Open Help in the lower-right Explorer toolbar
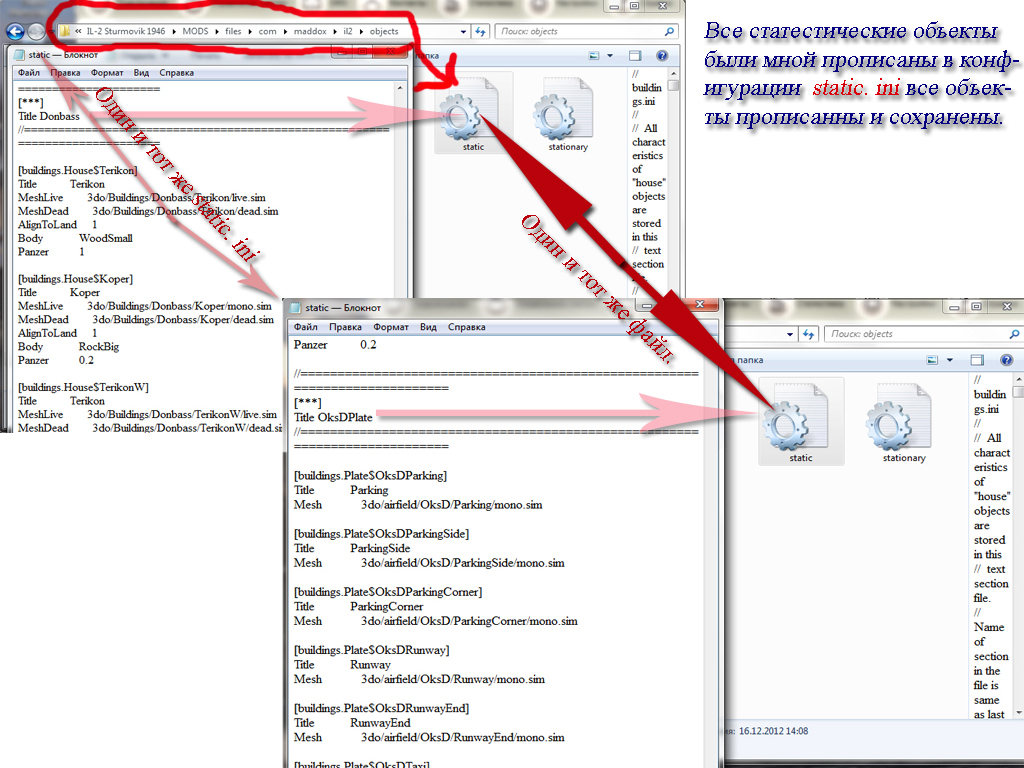1024x768 pixels. tap(1006, 360)
